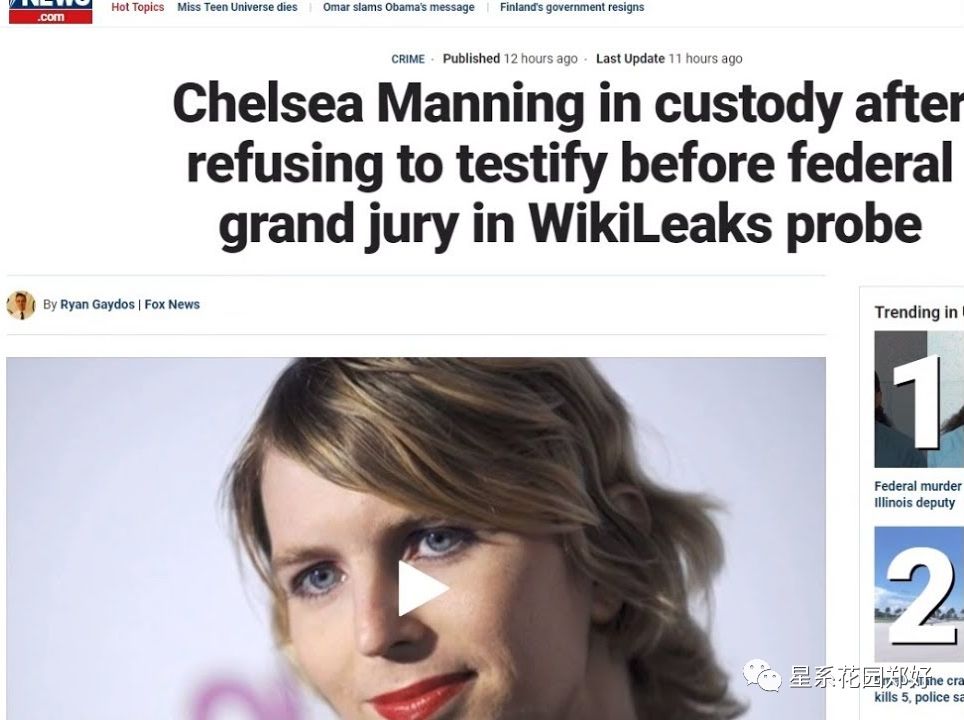The width and height of the screenshot is (964, 720).
Task: Click the WeChat watermark icon
Action: pos(762,675)
